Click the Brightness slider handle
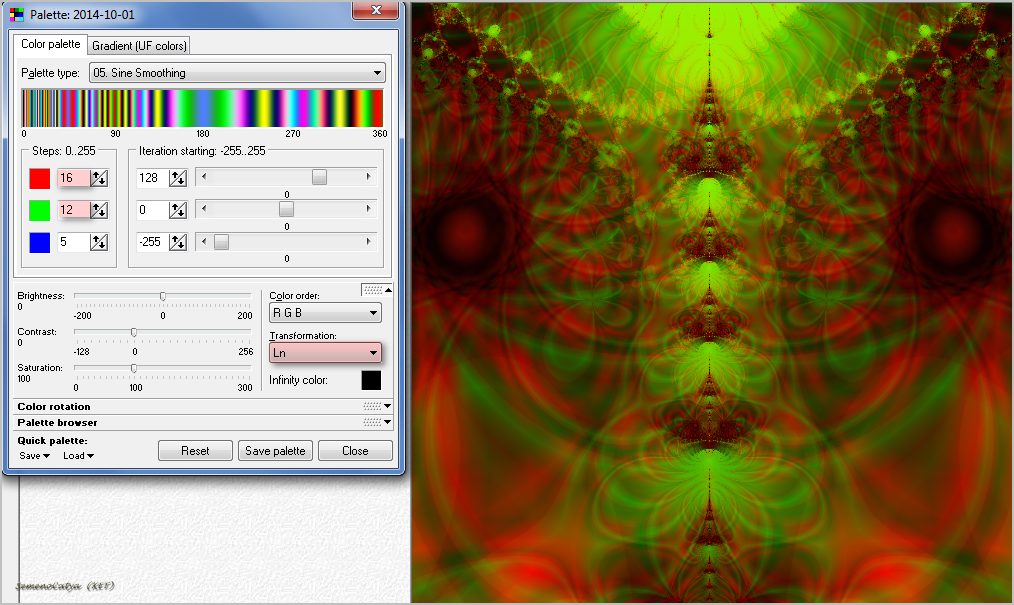Image resolution: width=1014 pixels, height=605 pixels. (x=163, y=296)
